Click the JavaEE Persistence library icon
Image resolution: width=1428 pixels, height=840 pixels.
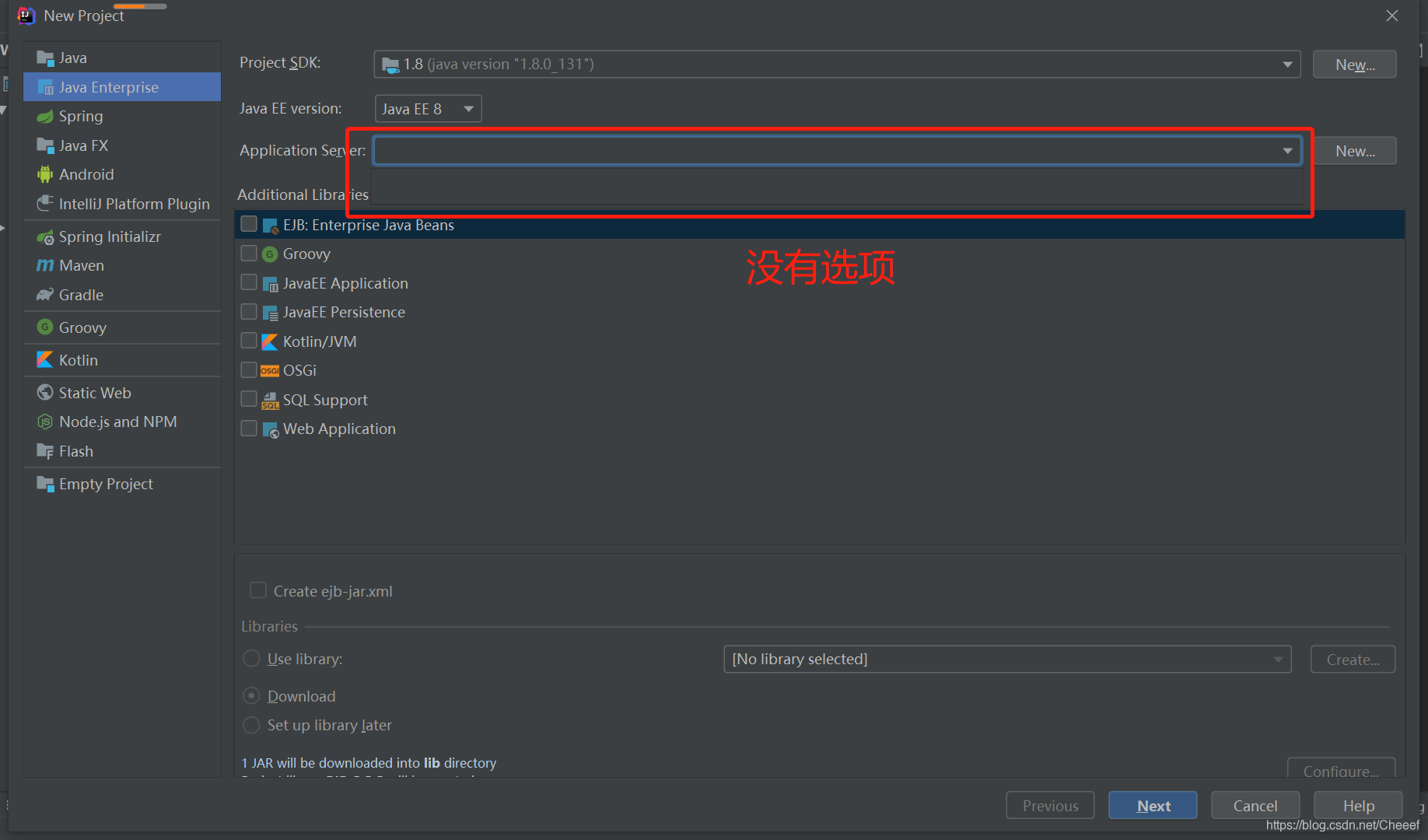tap(270, 313)
